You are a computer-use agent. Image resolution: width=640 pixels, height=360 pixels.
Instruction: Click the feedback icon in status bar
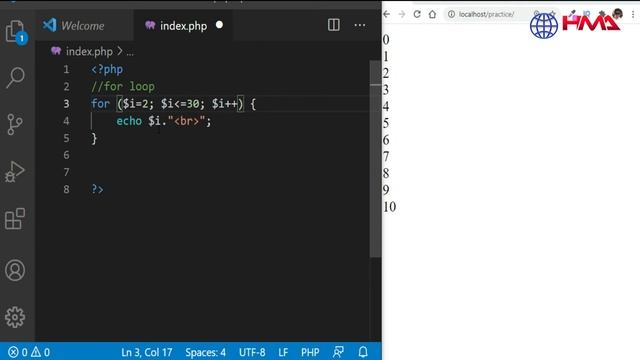[x=338, y=352]
